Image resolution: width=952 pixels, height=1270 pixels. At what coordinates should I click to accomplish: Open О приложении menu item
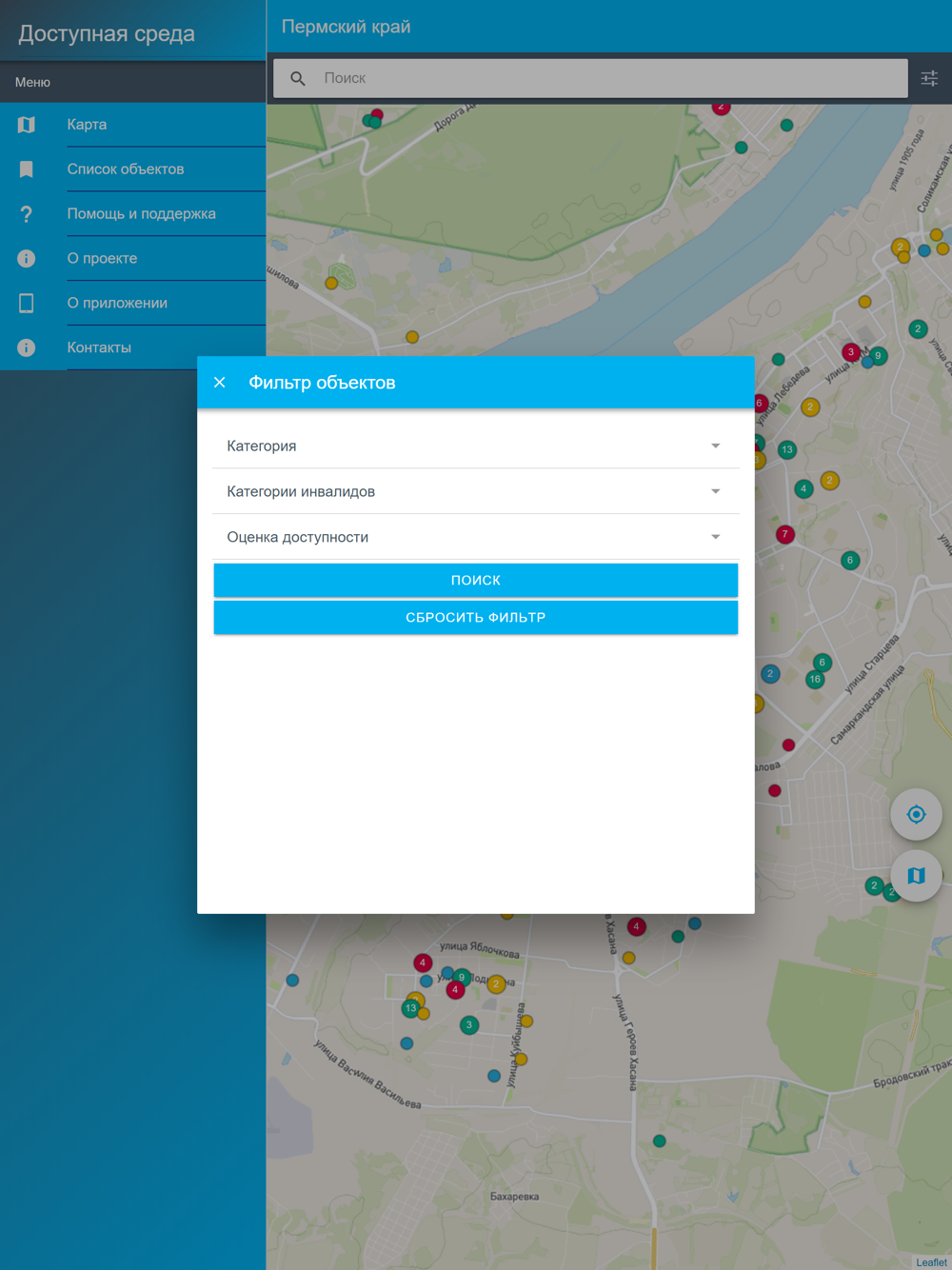133,304
